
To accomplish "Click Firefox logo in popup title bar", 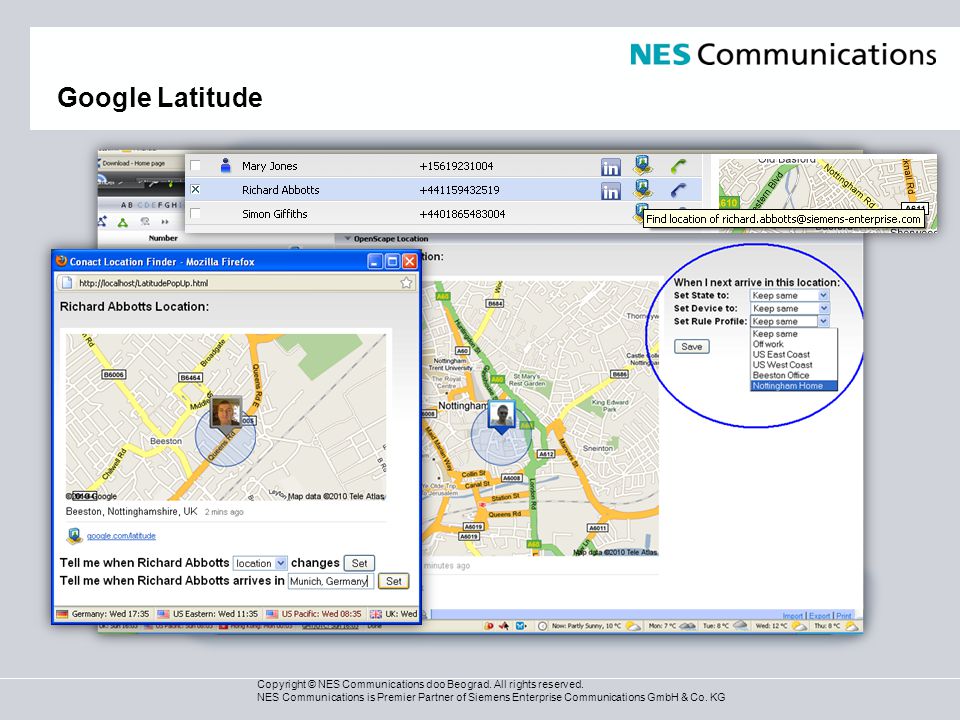I will coord(61,261).
